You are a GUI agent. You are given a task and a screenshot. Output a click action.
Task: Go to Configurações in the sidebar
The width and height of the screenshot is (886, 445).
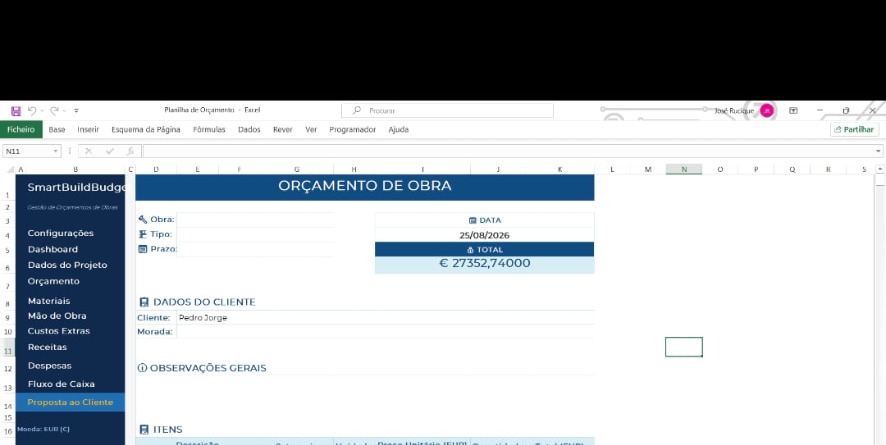point(60,233)
